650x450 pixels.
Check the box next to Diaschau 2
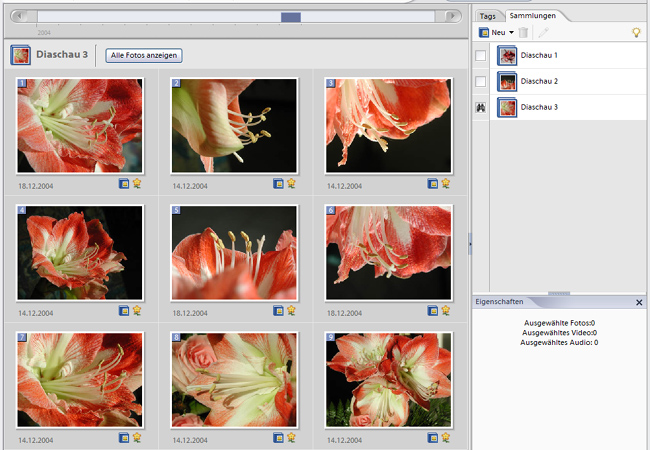(x=481, y=81)
